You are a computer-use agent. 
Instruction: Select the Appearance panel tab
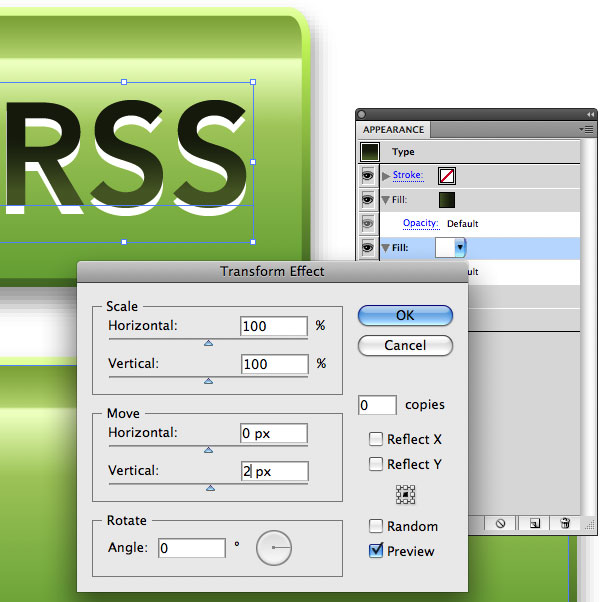393,130
